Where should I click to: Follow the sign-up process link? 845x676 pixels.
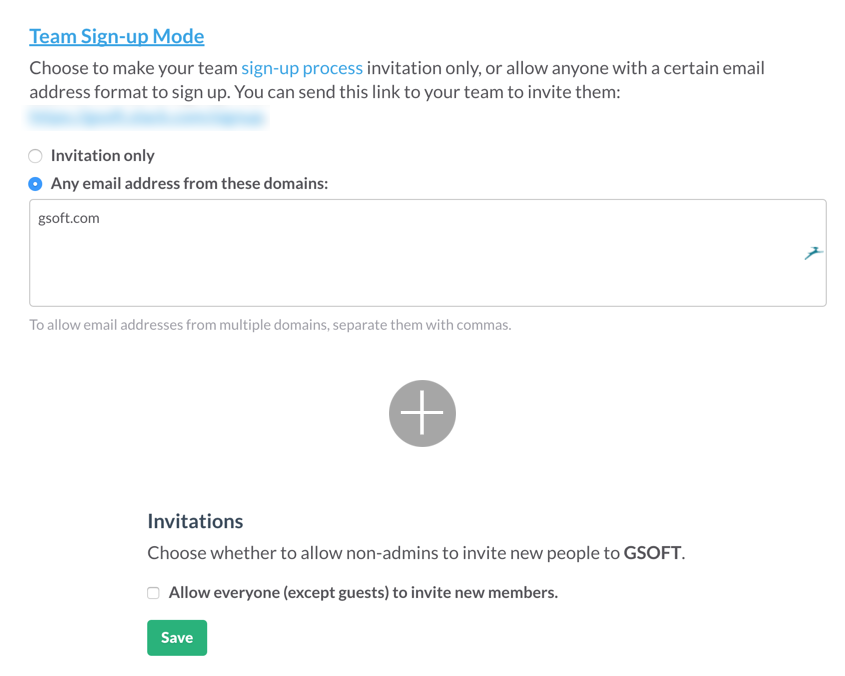(x=302, y=69)
